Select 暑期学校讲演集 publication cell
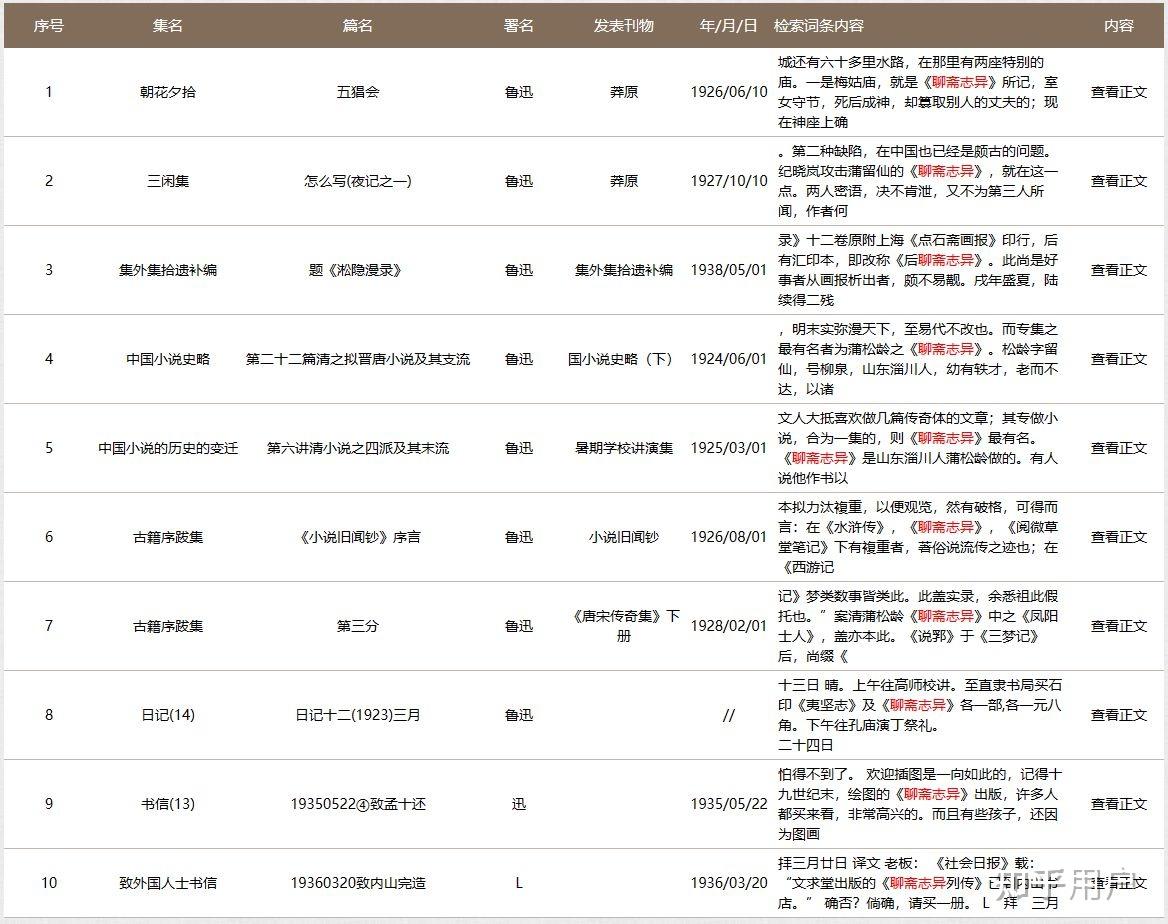The height and width of the screenshot is (924, 1168). tap(623, 448)
